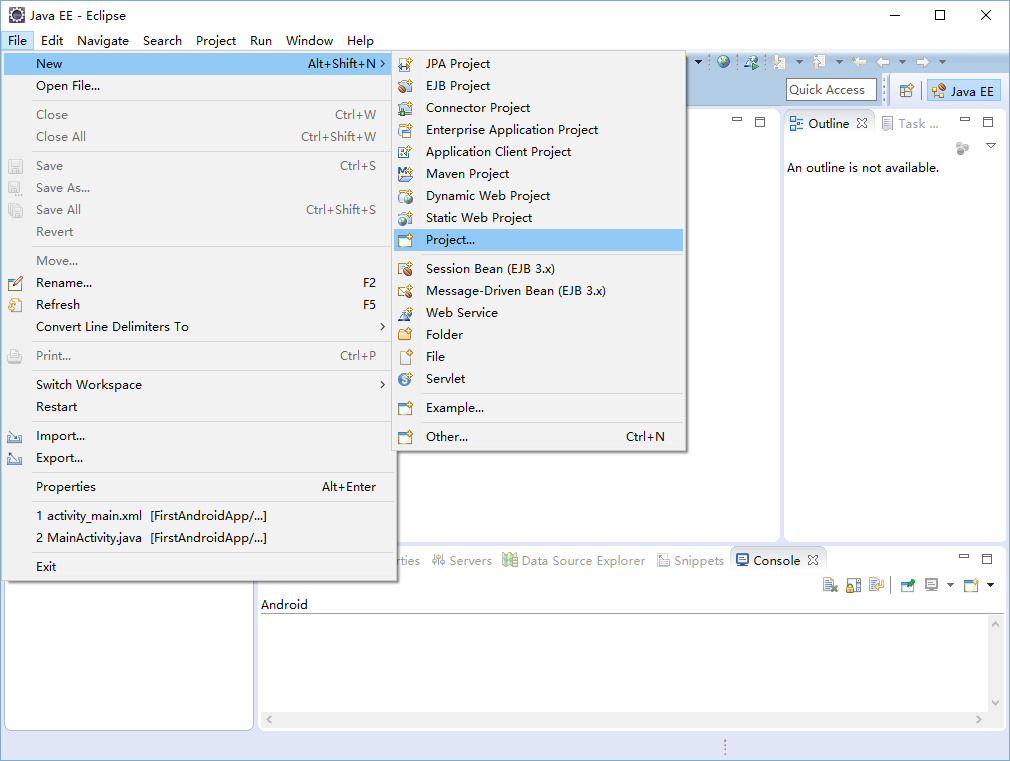
Task: Open the Outline view menu triangle
Action: point(991,146)
